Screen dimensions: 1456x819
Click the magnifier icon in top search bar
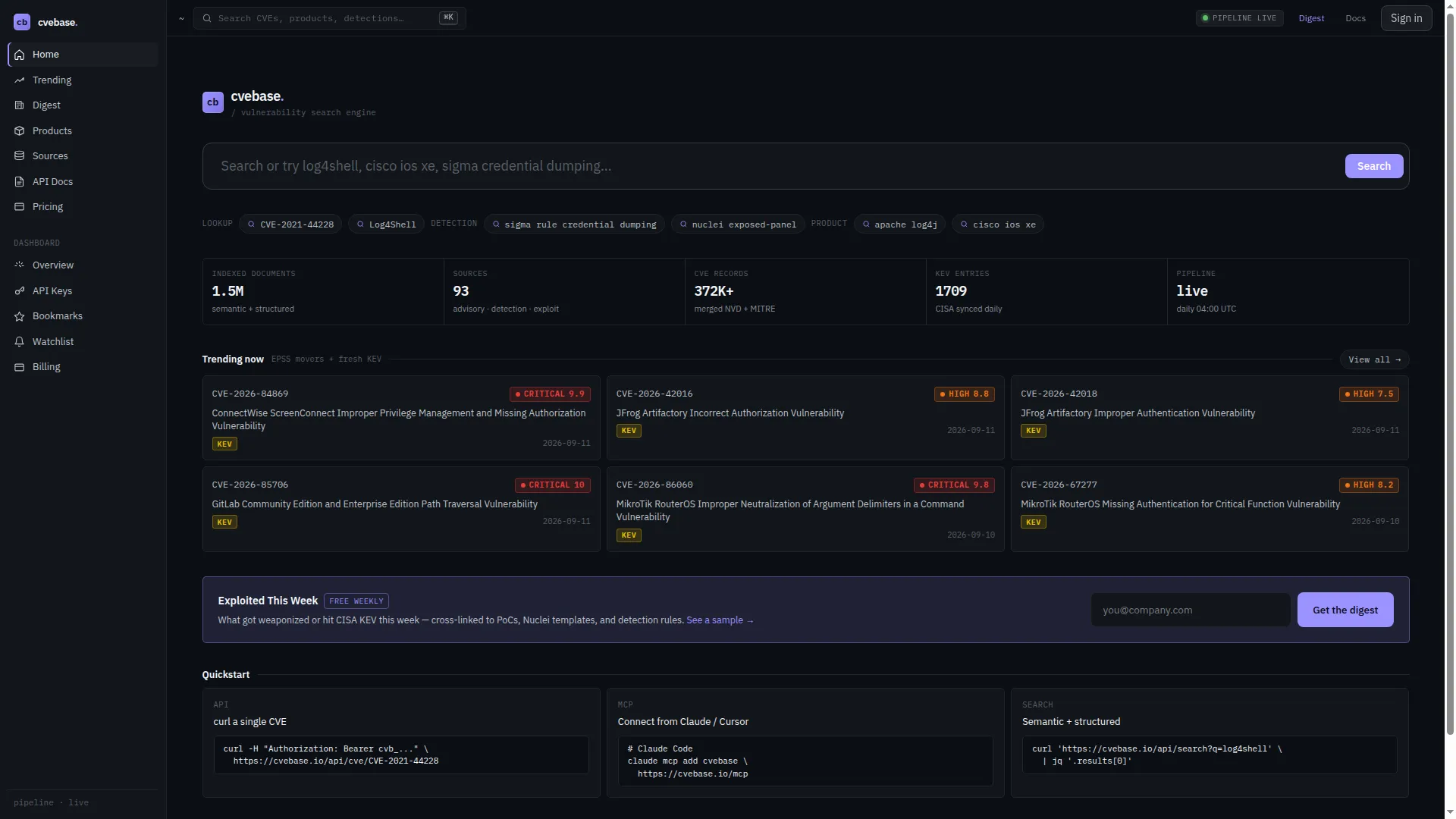point(207,18)
